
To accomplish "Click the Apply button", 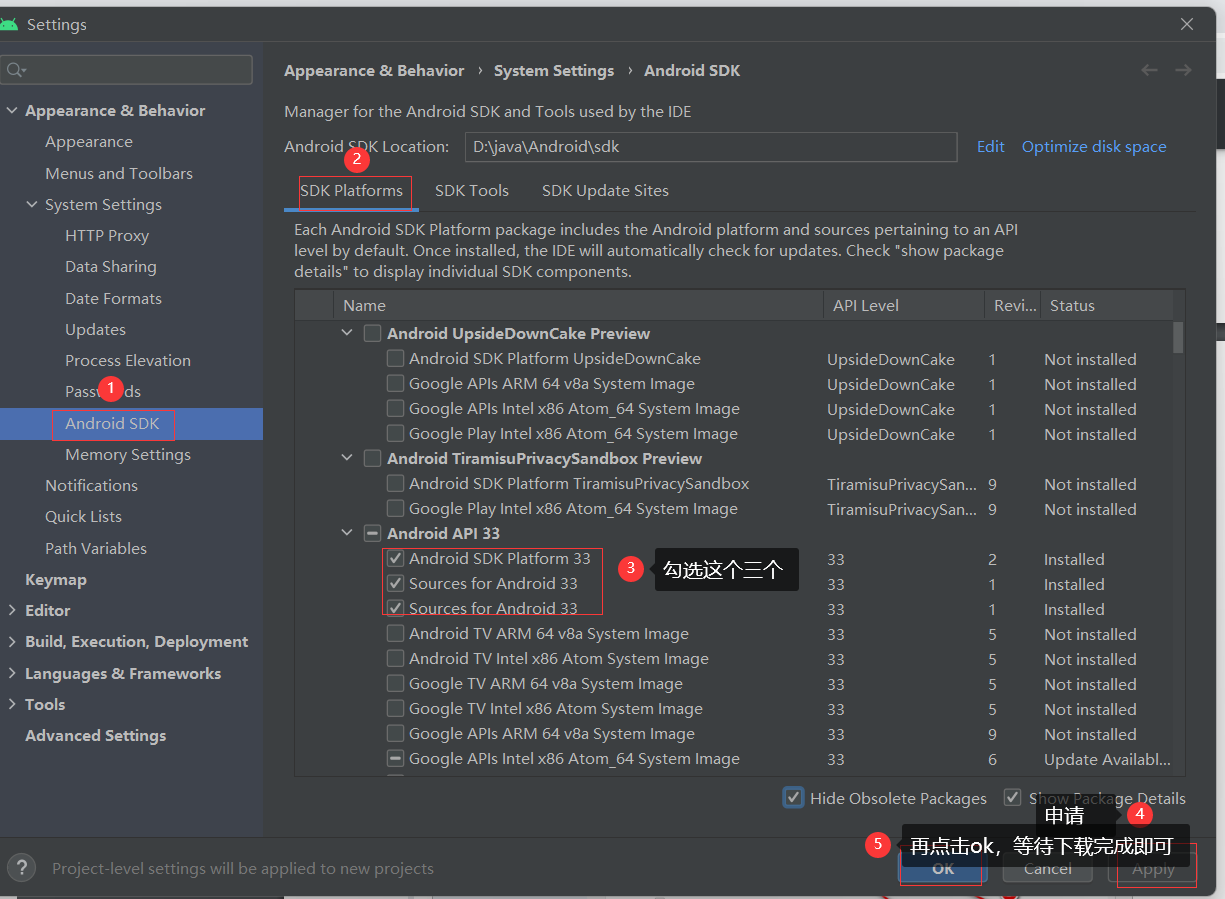I will point(1153,868).
